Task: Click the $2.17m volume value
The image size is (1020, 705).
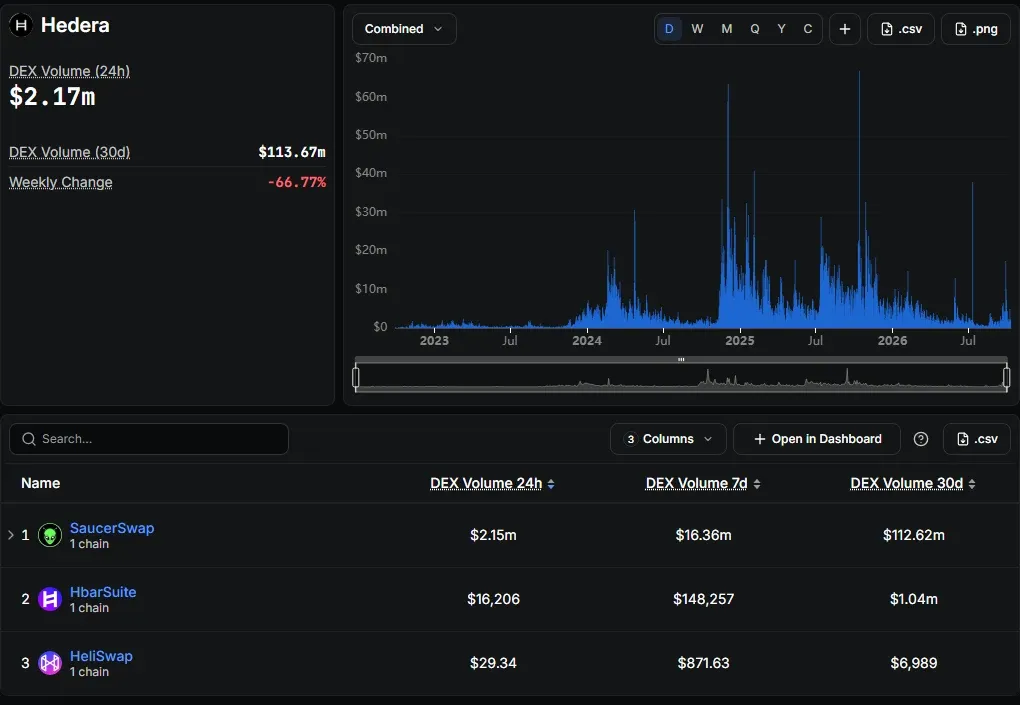Action: coord(52,97)
